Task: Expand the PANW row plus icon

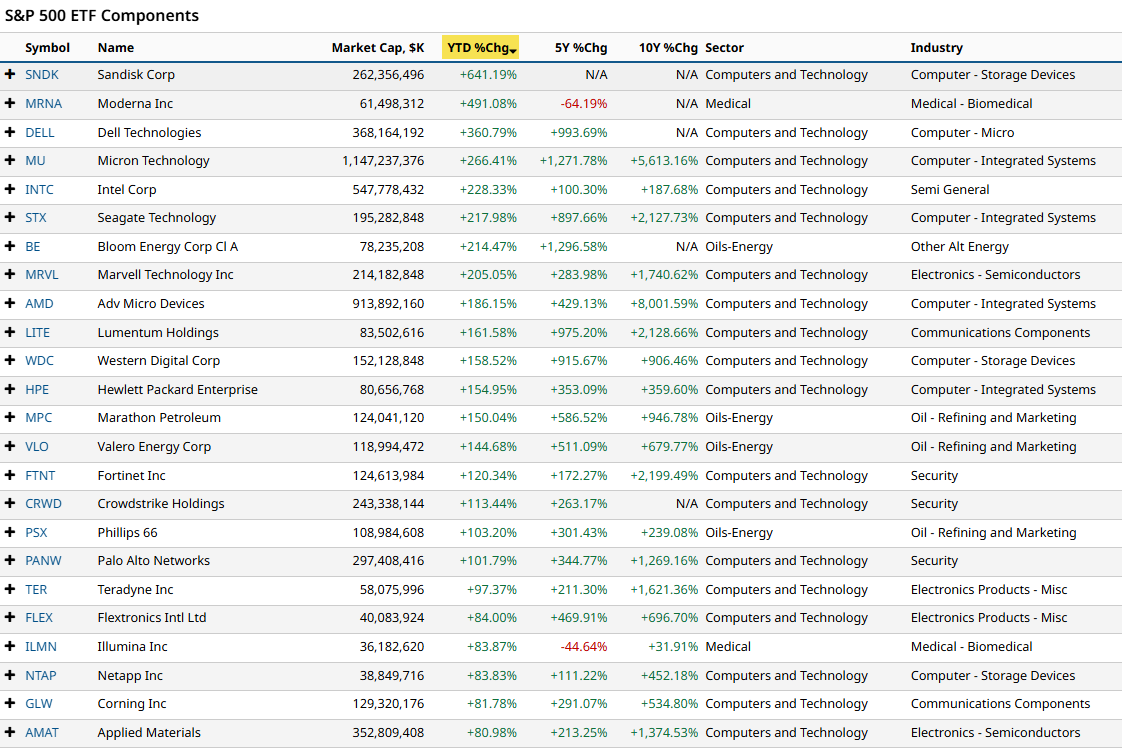Action: [x=10, y=560]
